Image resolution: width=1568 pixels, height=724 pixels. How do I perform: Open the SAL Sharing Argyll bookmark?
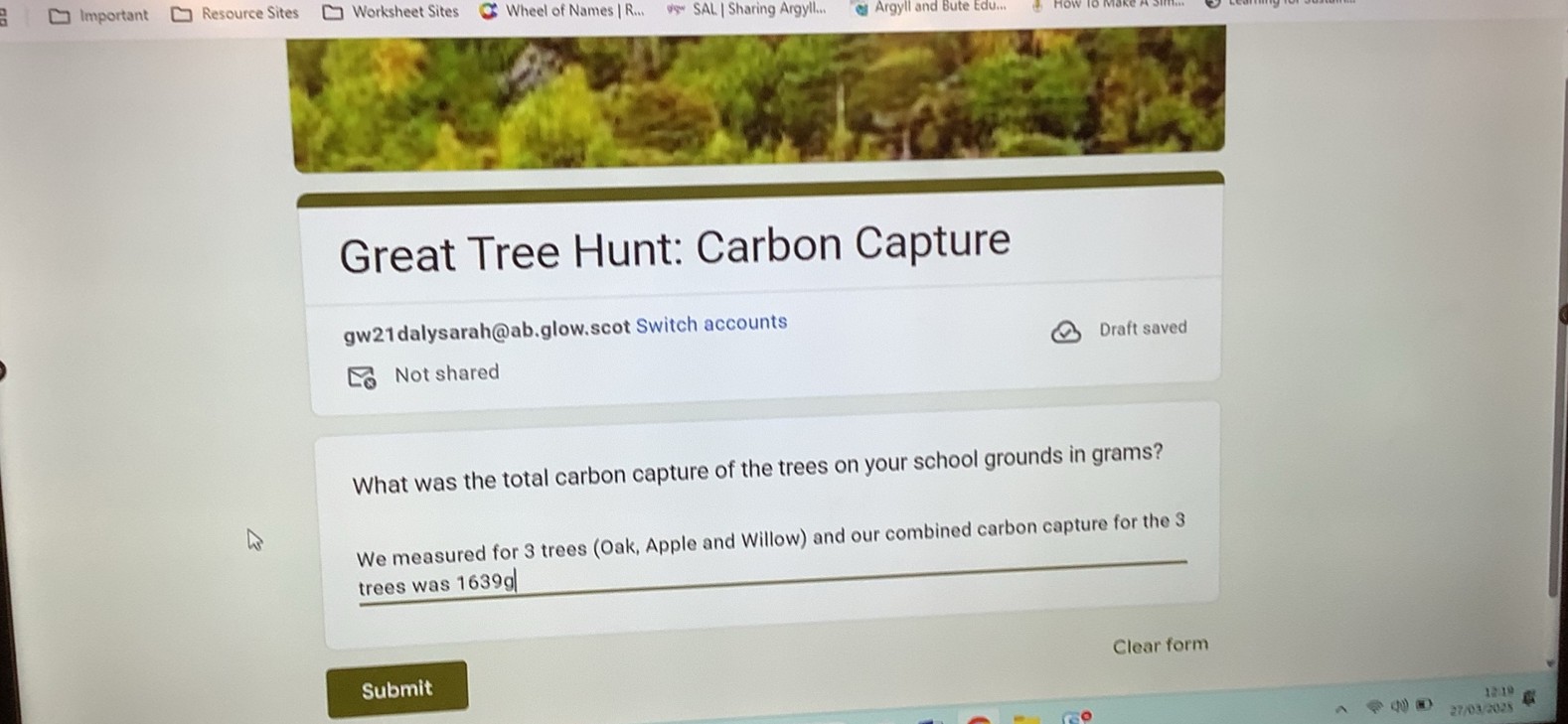coord(746,9)
